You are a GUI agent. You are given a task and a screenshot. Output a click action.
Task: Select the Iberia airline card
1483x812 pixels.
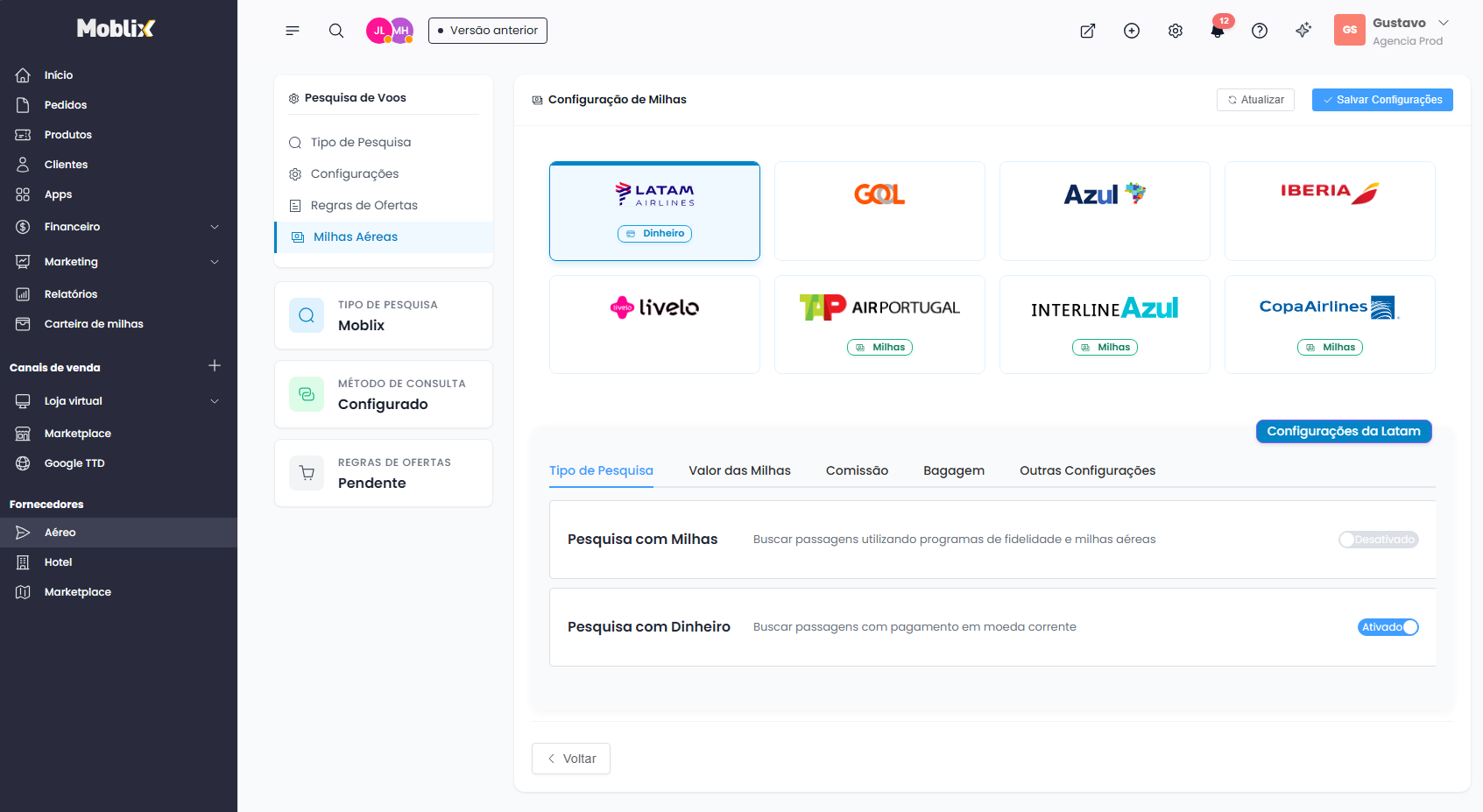1330,211
